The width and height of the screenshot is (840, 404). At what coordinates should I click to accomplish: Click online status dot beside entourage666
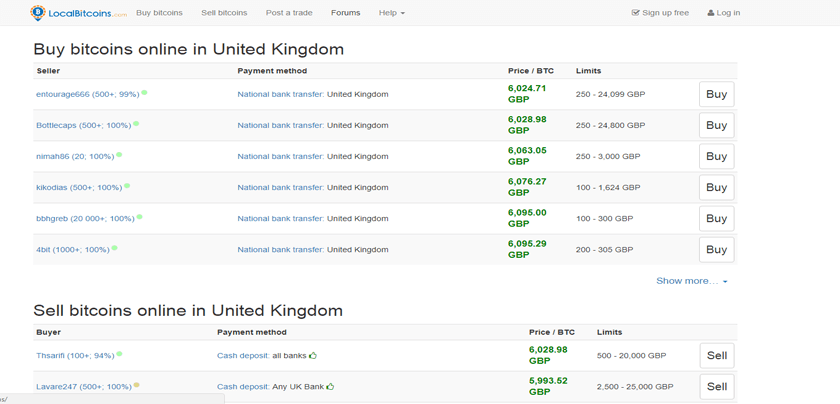(x=145, y=93)
